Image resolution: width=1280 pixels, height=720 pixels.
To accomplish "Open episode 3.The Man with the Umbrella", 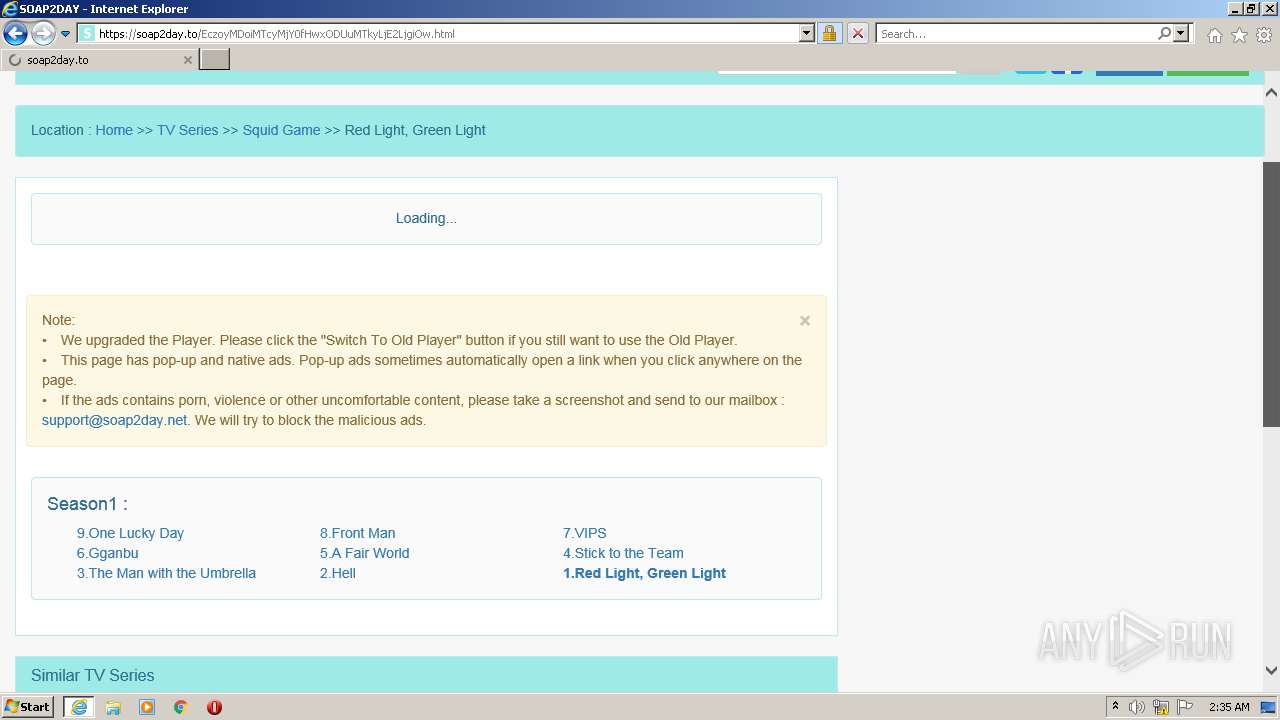I will coord(166,573).
